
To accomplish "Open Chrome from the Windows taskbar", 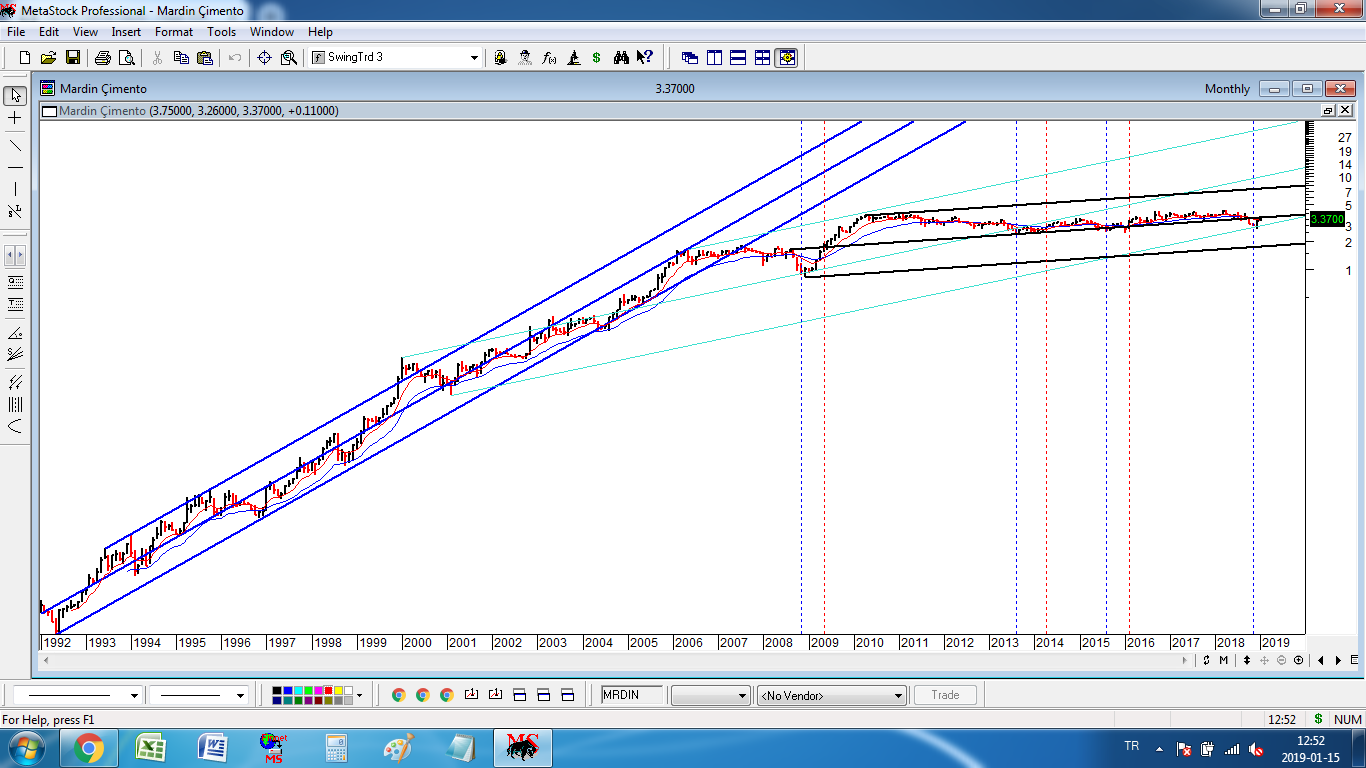I will coord(88,748).
